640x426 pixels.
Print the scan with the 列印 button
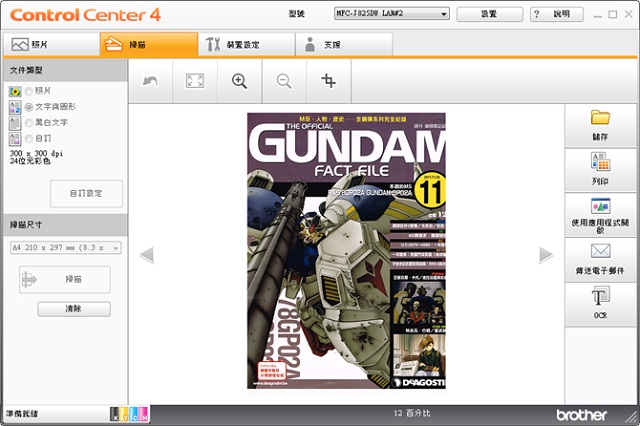(600, 169)
